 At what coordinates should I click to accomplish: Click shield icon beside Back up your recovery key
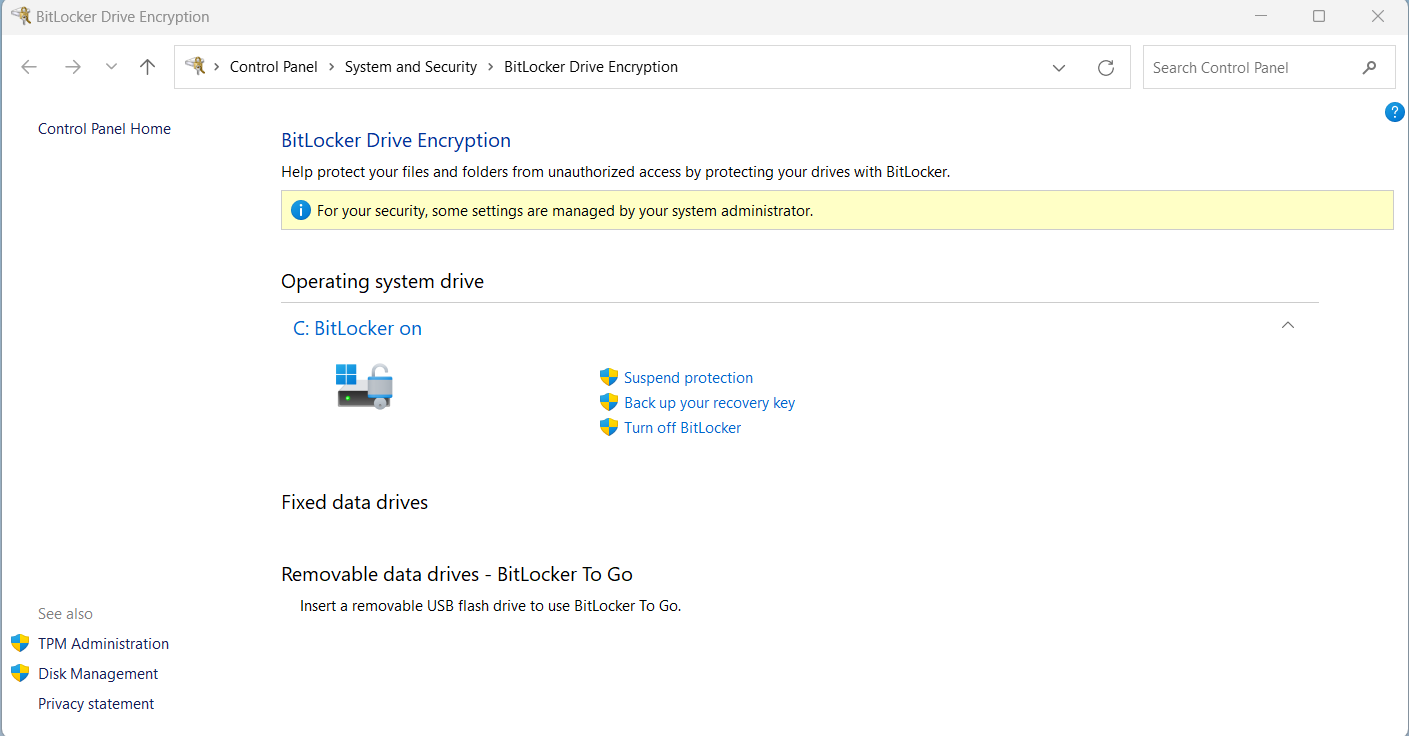[609, 402]
